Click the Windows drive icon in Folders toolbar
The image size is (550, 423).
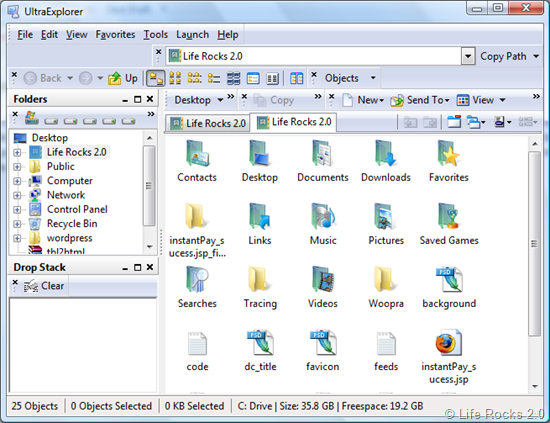tap(32, 118)
